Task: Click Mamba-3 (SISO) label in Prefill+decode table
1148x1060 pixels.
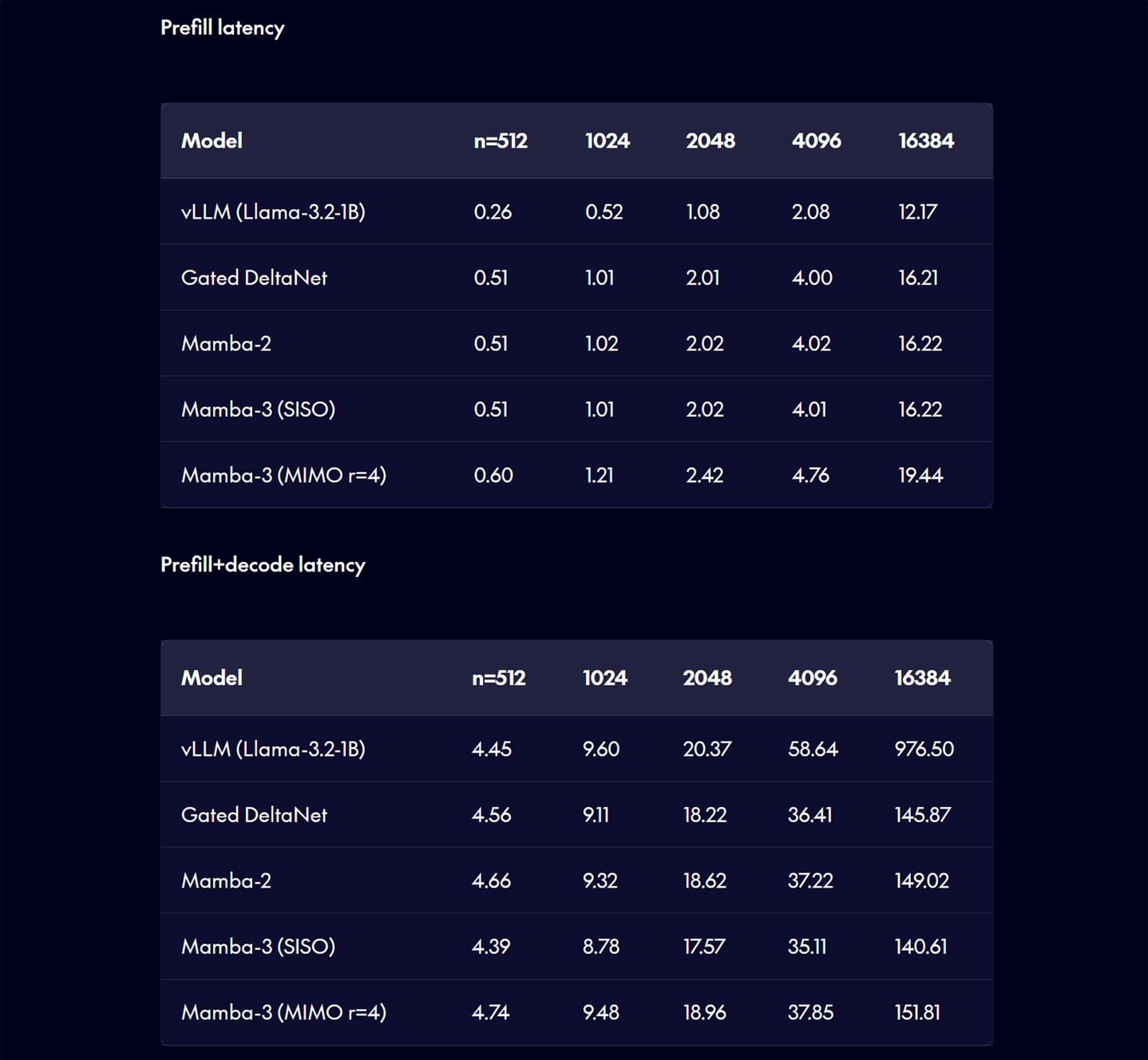Action: pyautogui.click(x=258, y=947)
